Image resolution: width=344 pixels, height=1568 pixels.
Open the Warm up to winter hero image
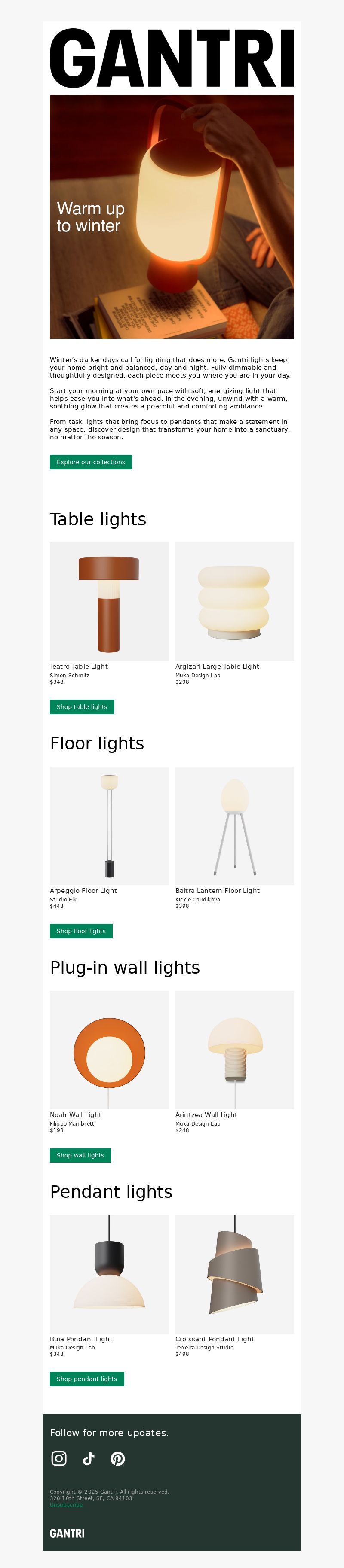click(x=172, y=217)
